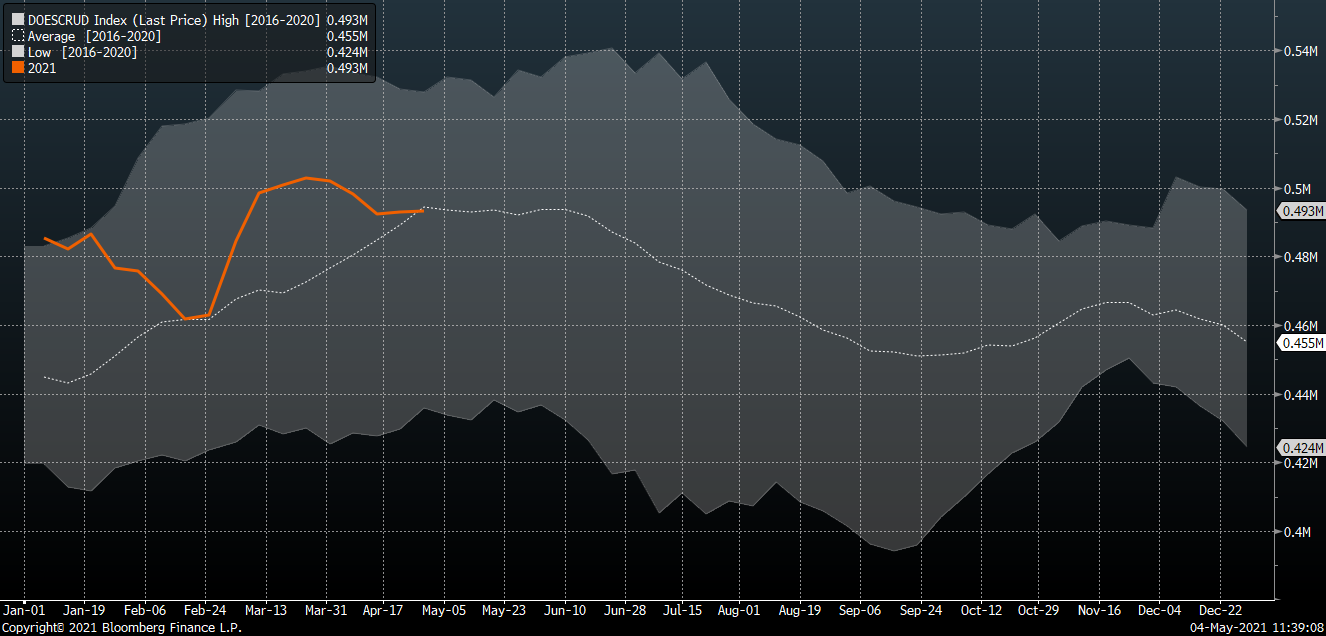Click the High series legend square
This screenshot has width=1326, height=636.
point(17,20)
